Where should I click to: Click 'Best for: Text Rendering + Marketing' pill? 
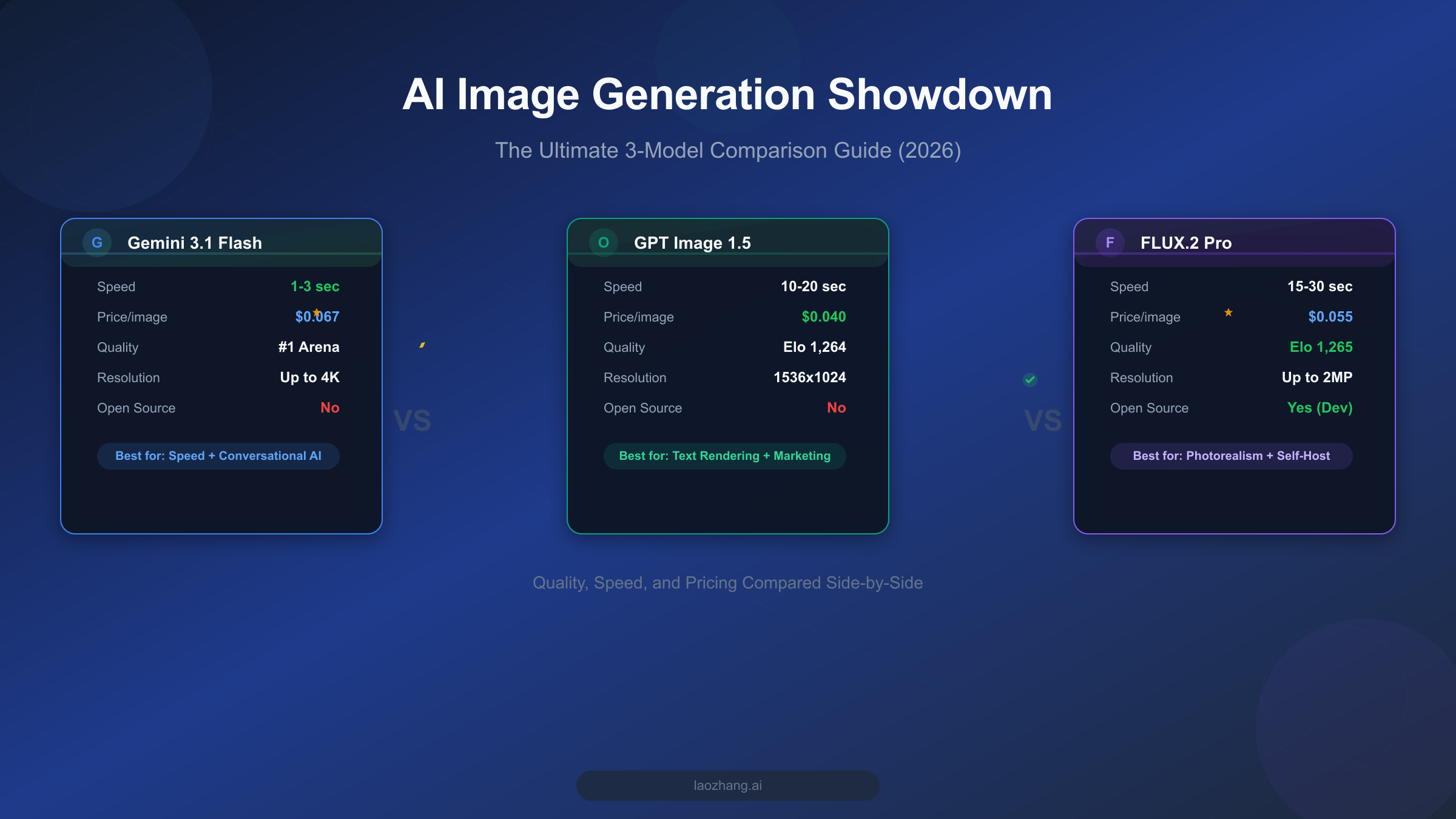pyautogui.click(x=725, y=456)
